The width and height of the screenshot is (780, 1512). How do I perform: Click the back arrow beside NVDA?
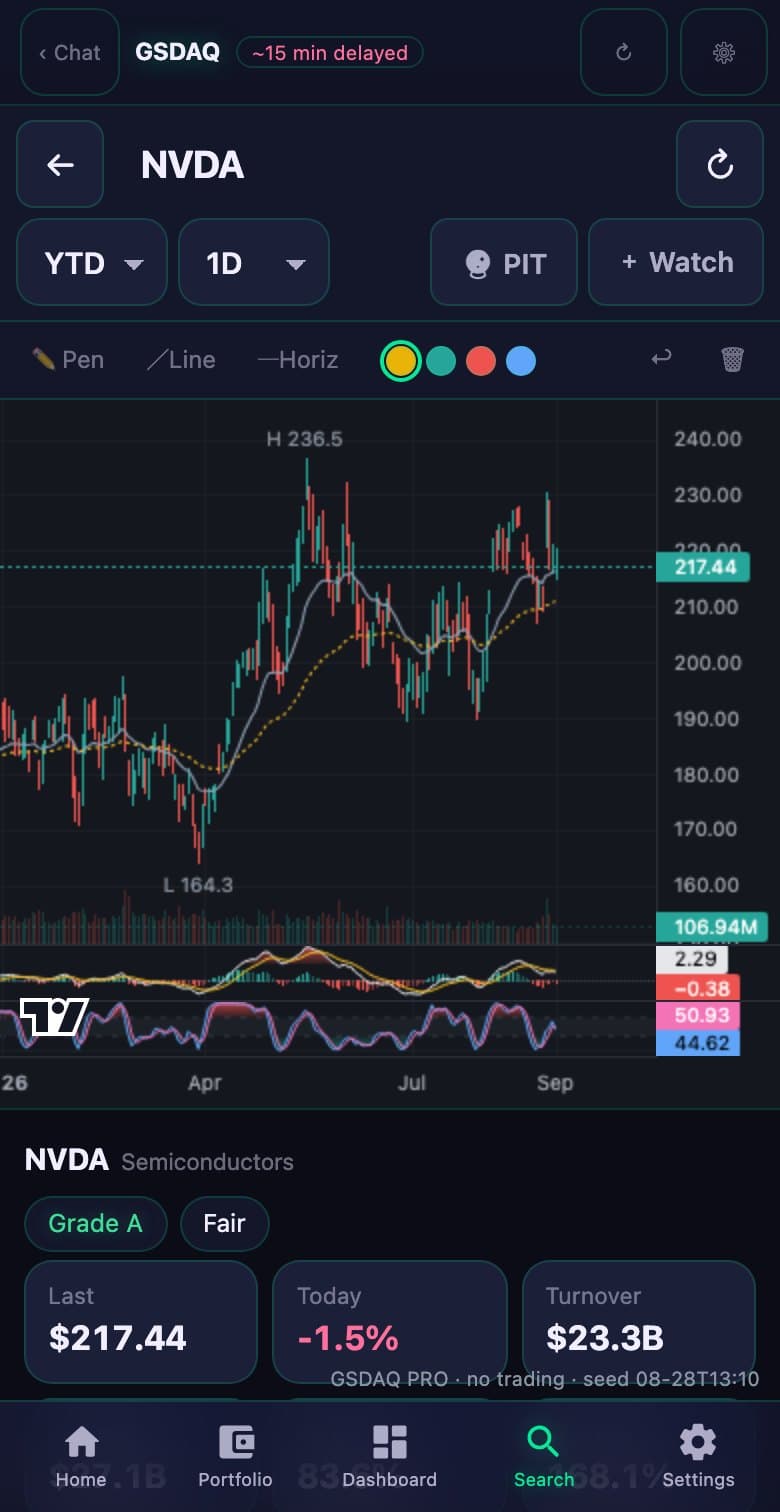(60, 164)
